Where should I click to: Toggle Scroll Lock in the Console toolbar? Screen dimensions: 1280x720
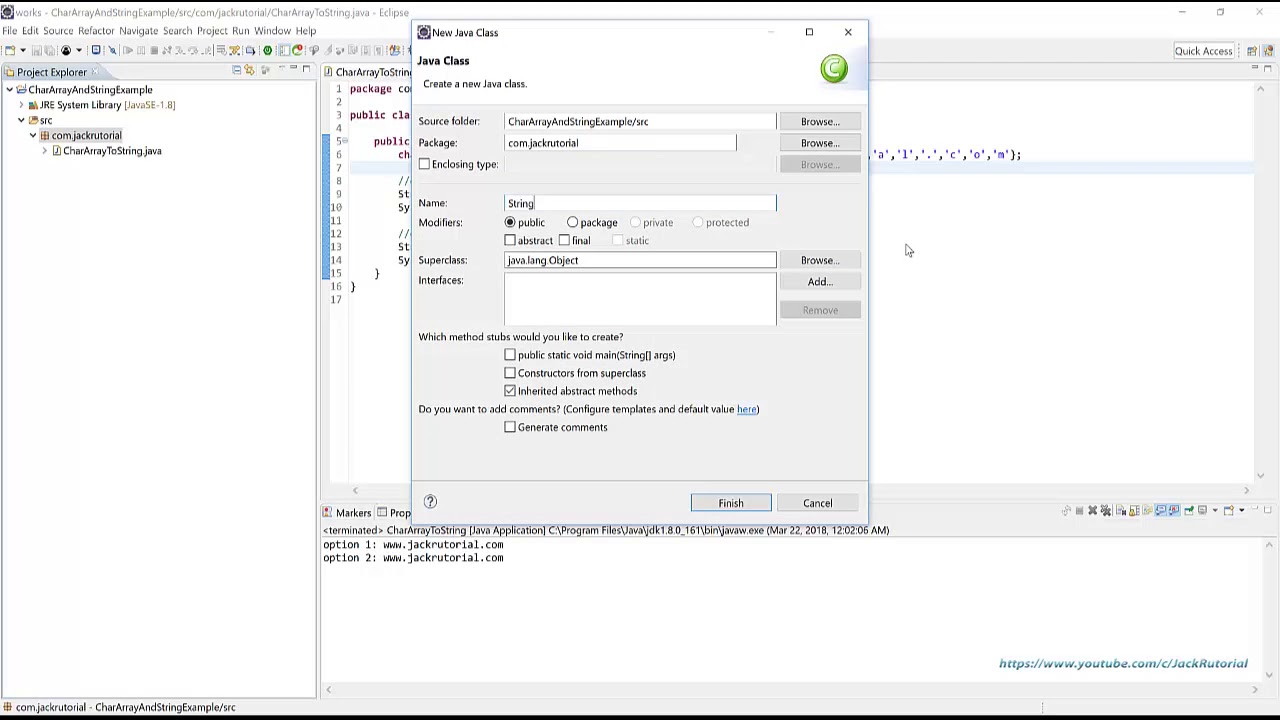(1134, 511)
